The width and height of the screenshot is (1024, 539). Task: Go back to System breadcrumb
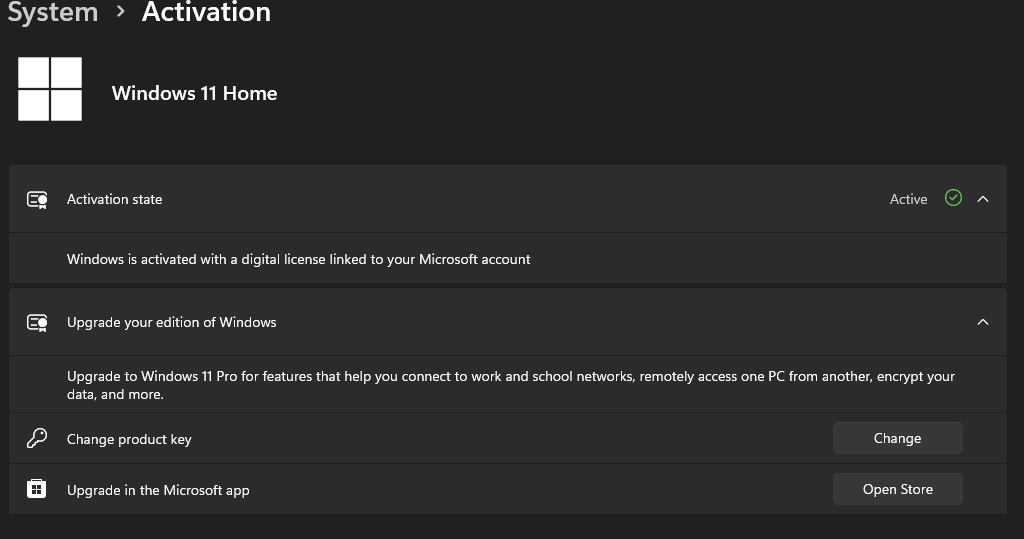(x=52, y=13)
